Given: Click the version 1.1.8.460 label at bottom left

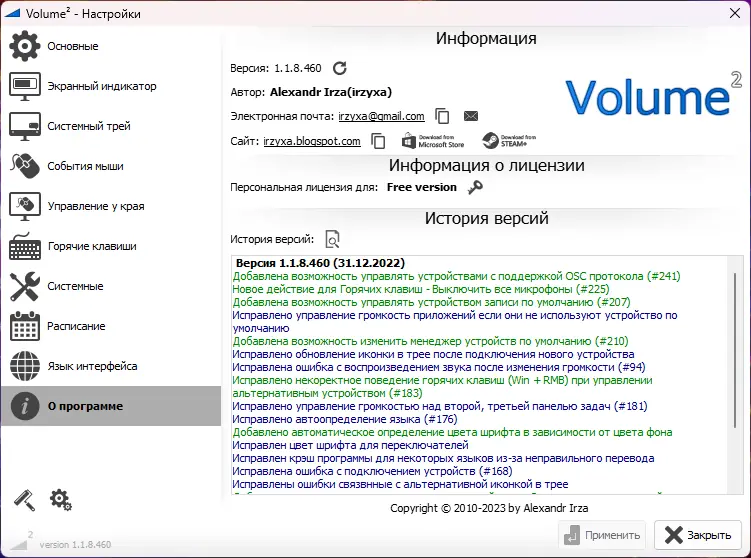Looking at the screenshot, I should tap(75, 545).
